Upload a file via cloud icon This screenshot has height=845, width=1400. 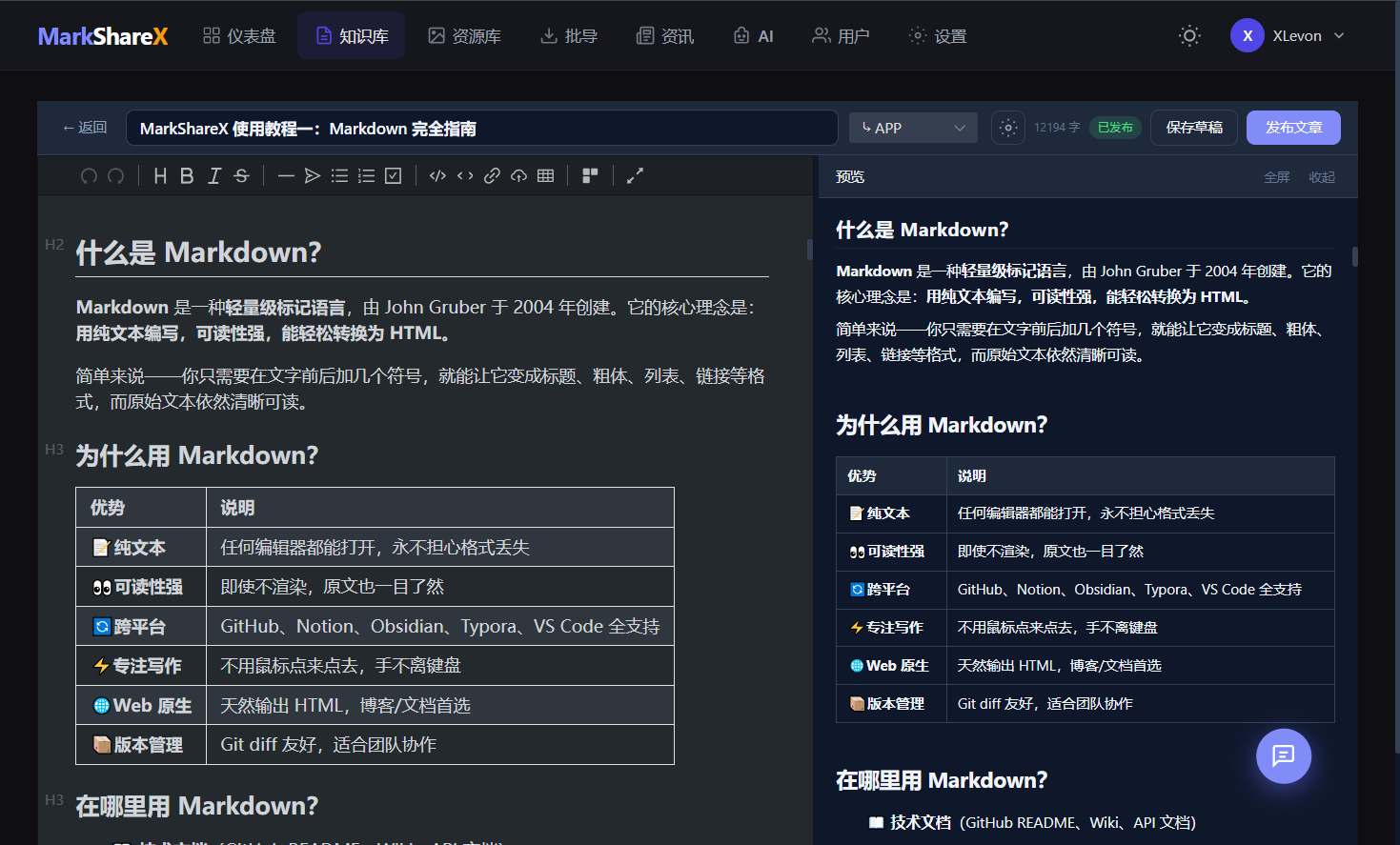point(518,175)
